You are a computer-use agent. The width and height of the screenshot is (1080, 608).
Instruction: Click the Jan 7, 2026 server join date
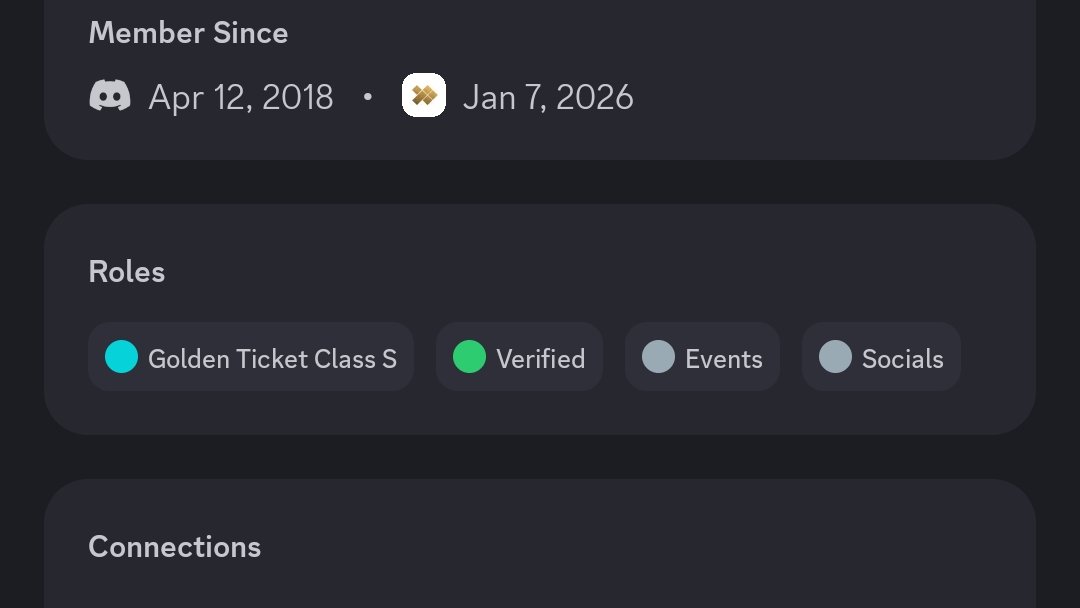click(548, 97)
